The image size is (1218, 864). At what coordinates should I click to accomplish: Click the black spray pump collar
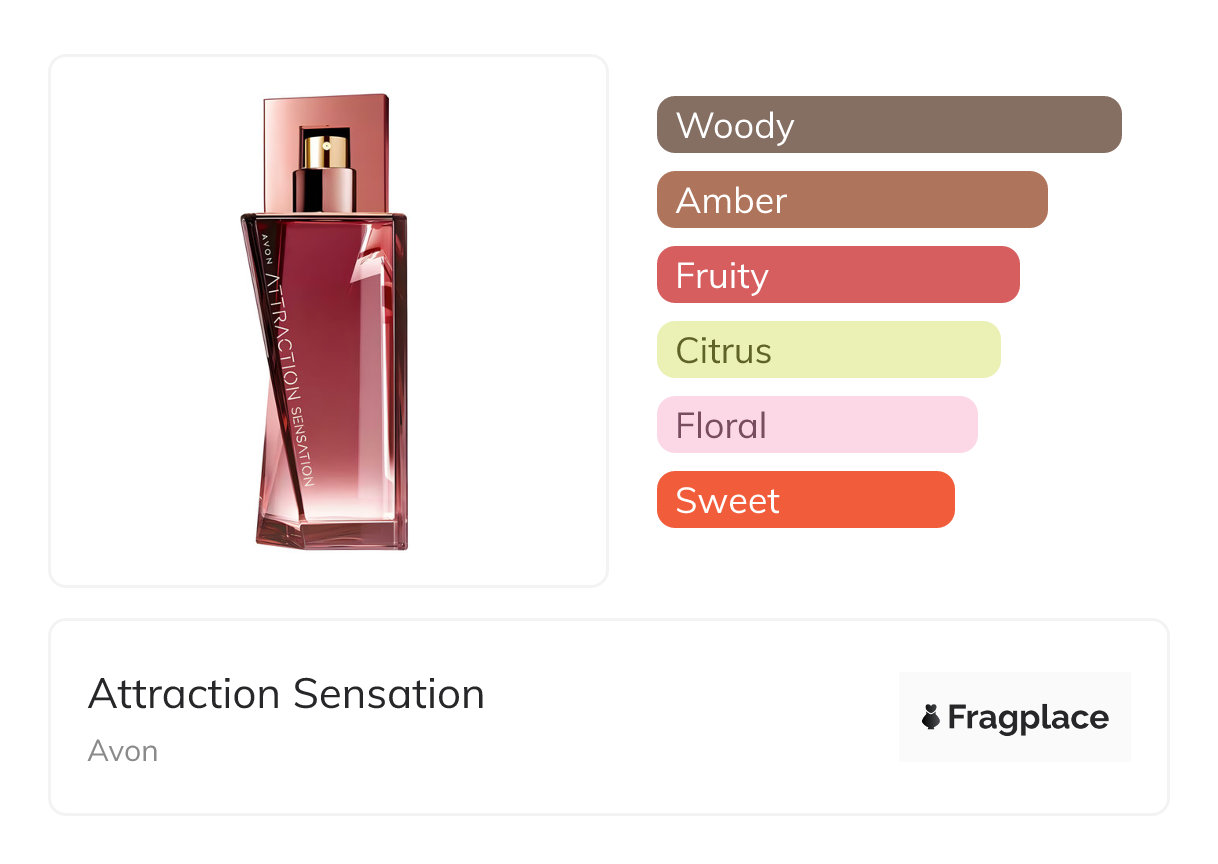pos(324,190)
